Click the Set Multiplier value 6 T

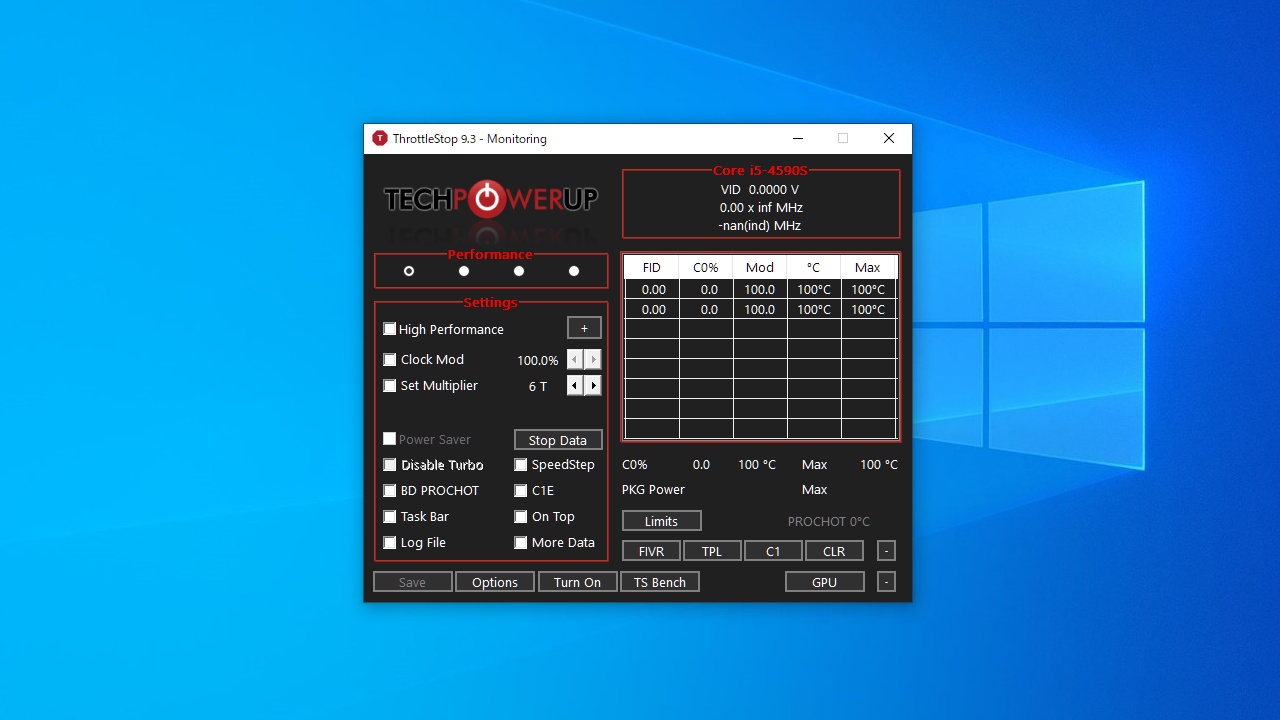tap(538, 386)
